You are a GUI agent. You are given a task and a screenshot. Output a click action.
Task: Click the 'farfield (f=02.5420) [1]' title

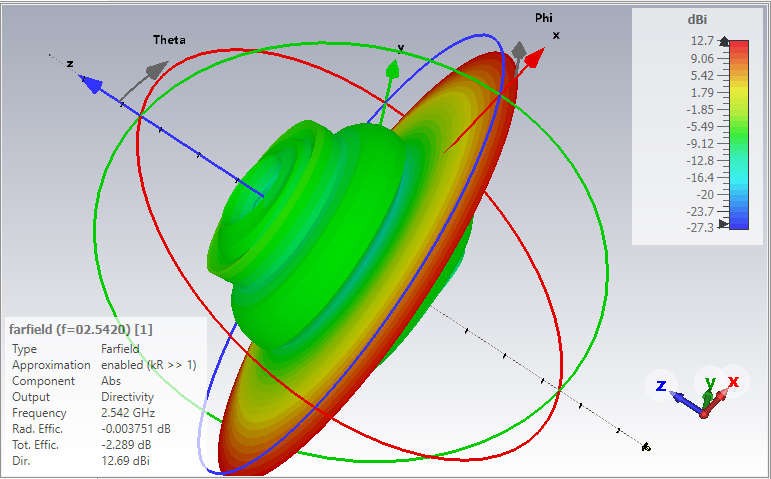81,329
